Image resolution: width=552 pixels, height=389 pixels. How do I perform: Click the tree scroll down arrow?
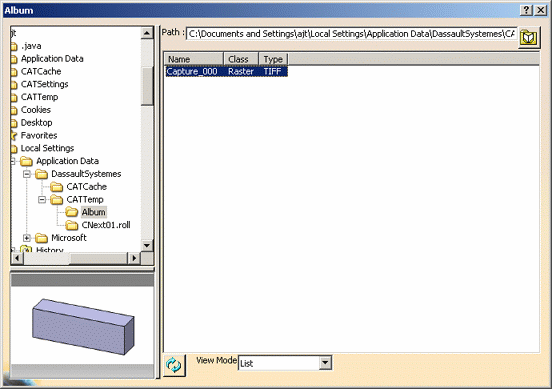click(147, 245)
